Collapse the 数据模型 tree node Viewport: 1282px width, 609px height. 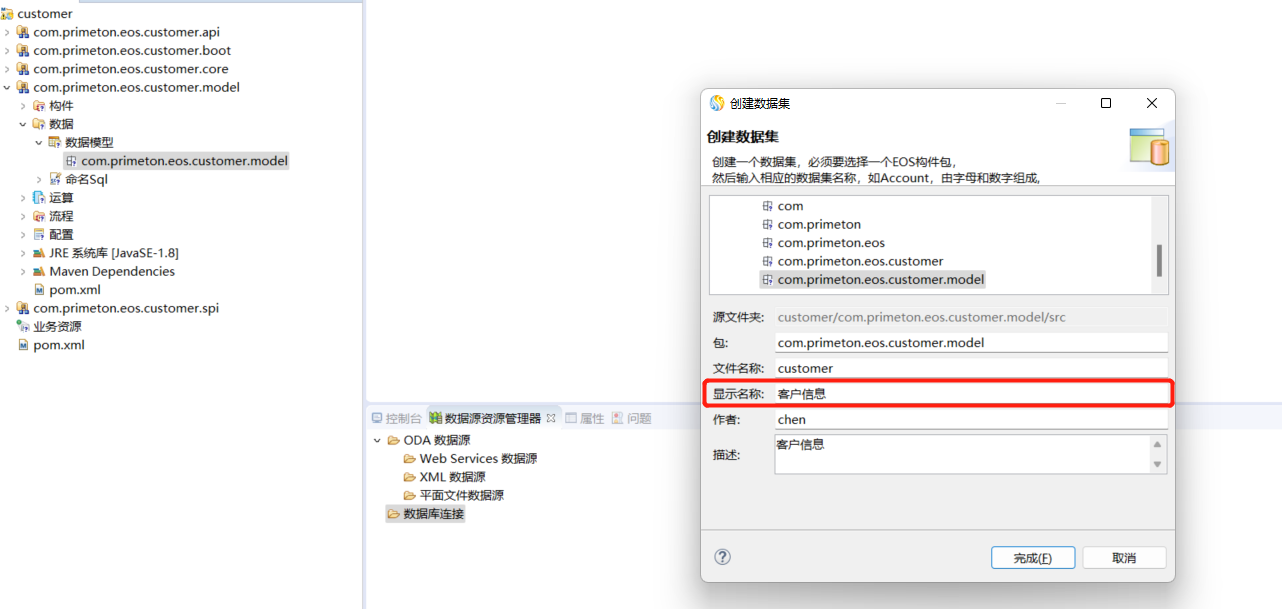pos(39,143)
